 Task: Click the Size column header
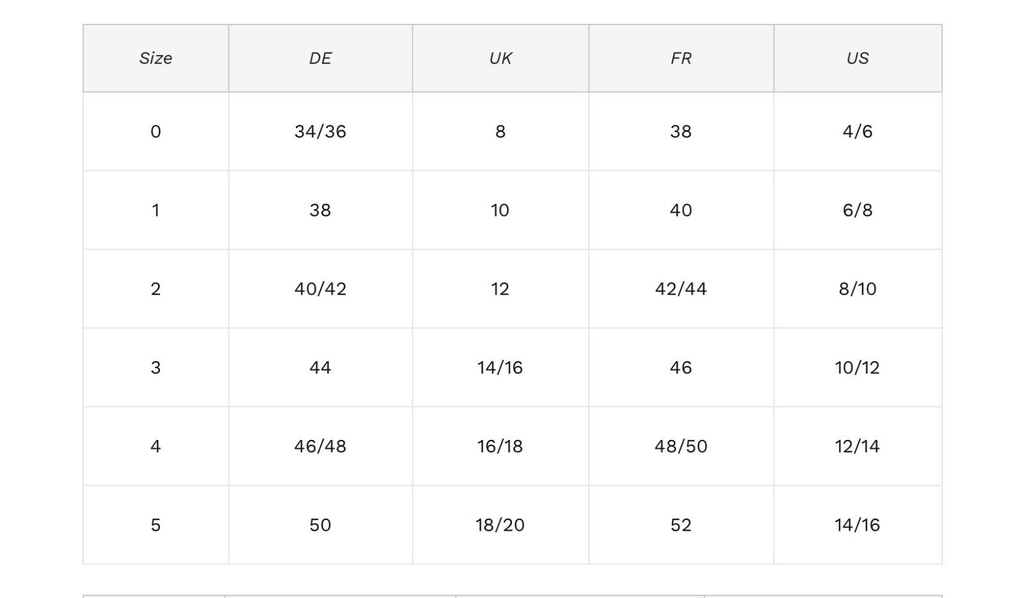[155, 58]
